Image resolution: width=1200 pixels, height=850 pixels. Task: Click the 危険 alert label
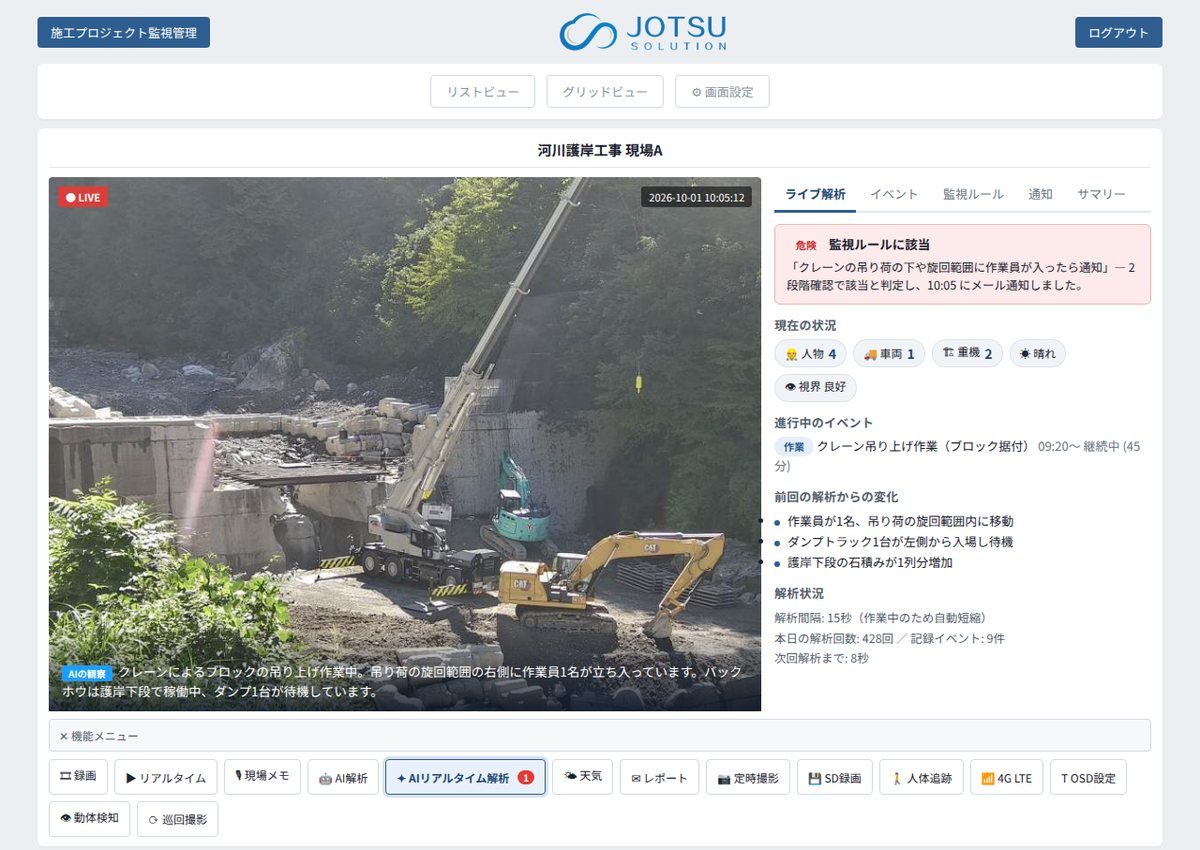[806, 245]
